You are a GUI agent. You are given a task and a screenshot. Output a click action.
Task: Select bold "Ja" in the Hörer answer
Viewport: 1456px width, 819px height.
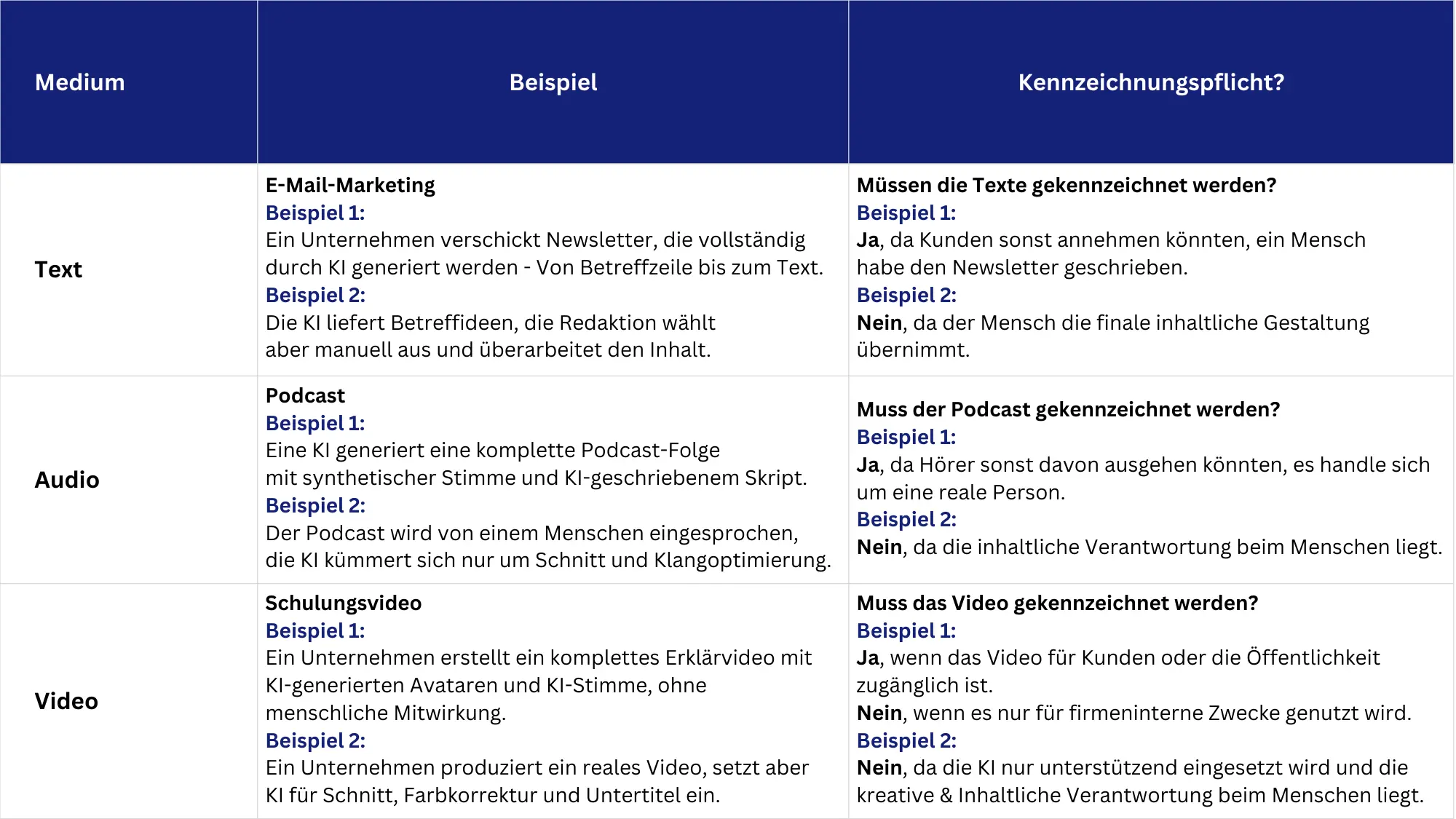(x=868, y=465)
